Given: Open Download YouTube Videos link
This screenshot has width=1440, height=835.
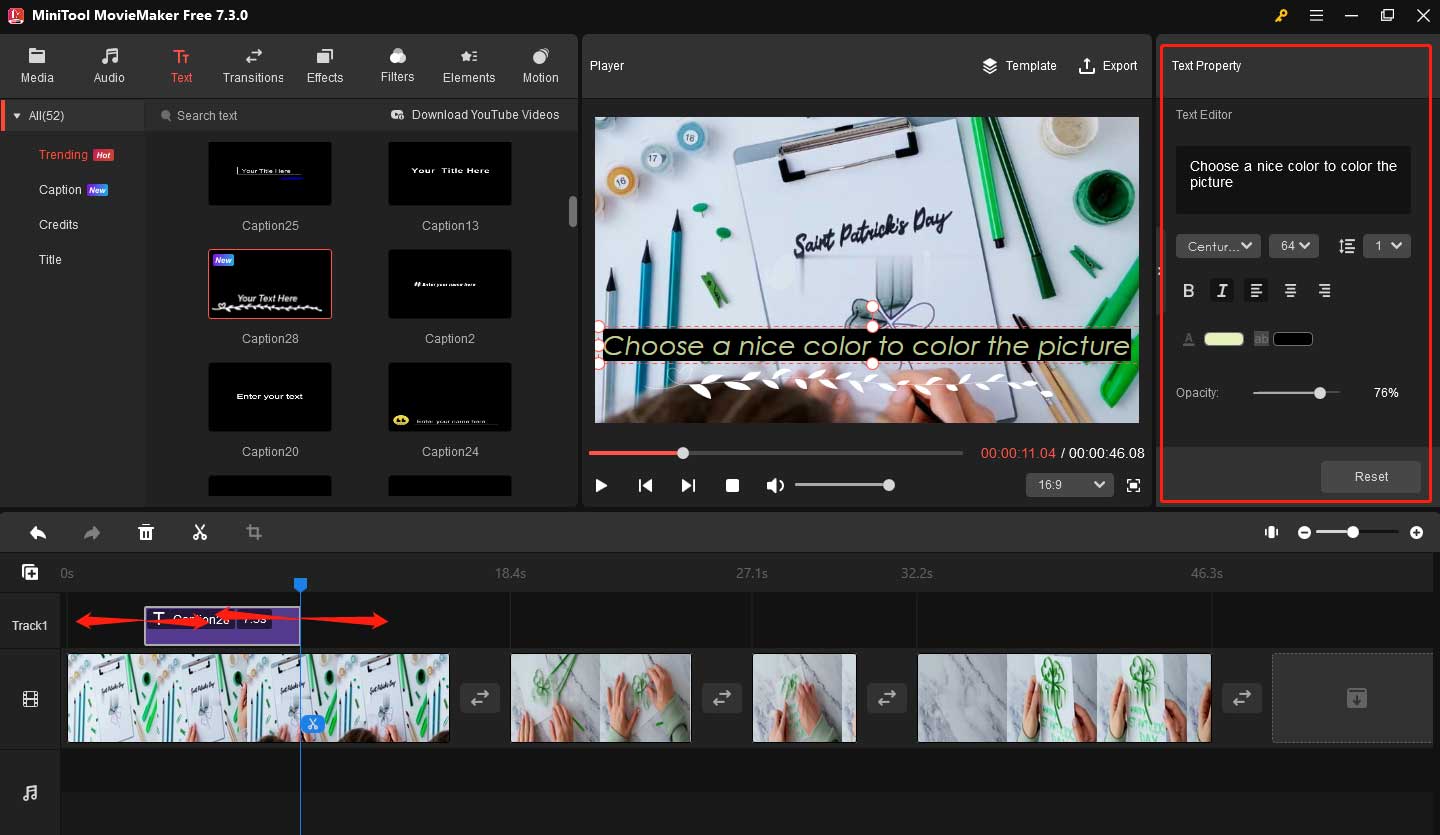Looking at the screenshot, I should pyautogui.click(x=475, y=115).
